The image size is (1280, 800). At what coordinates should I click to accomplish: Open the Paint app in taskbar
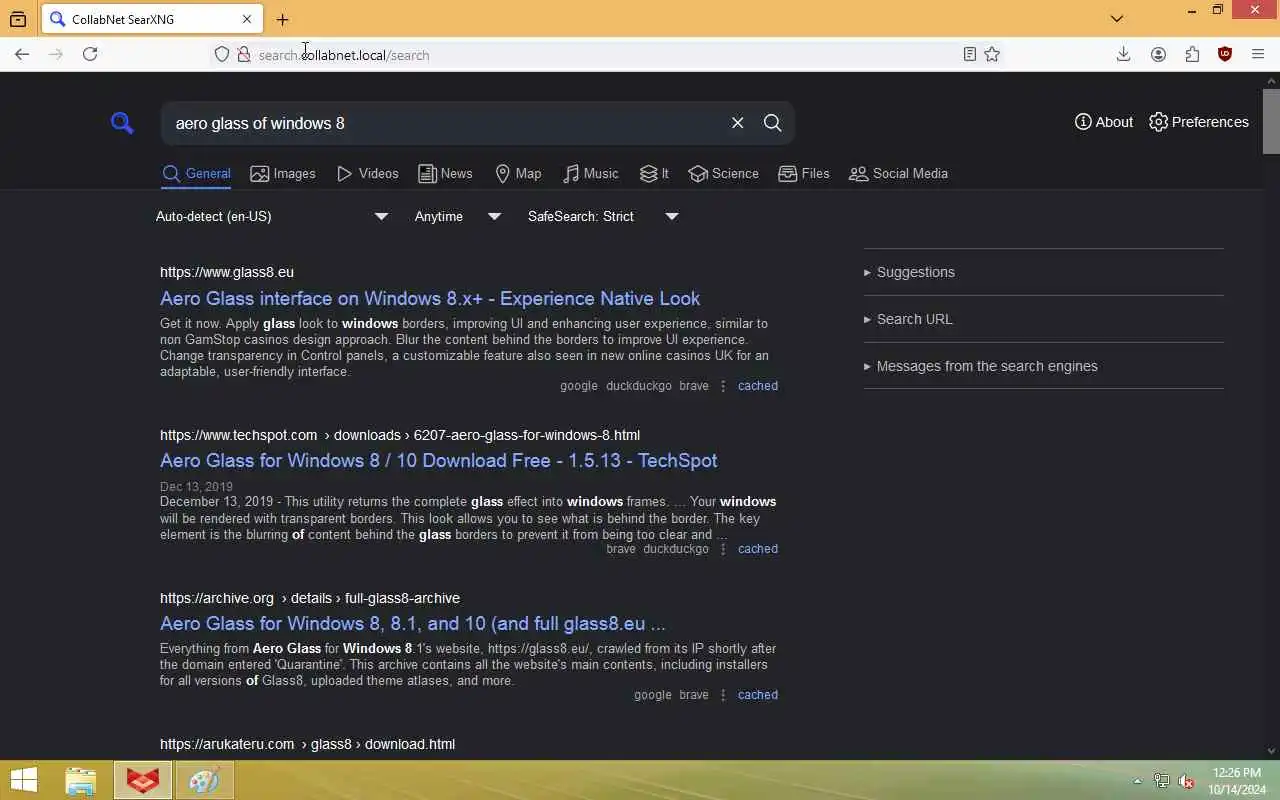click(204, 780)
